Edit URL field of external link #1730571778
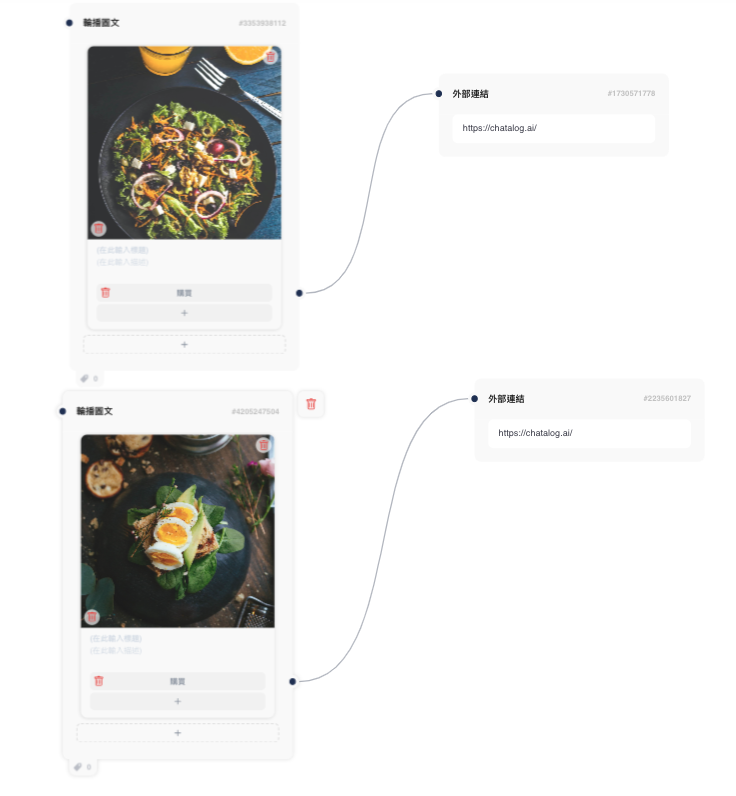 (554, 128)
